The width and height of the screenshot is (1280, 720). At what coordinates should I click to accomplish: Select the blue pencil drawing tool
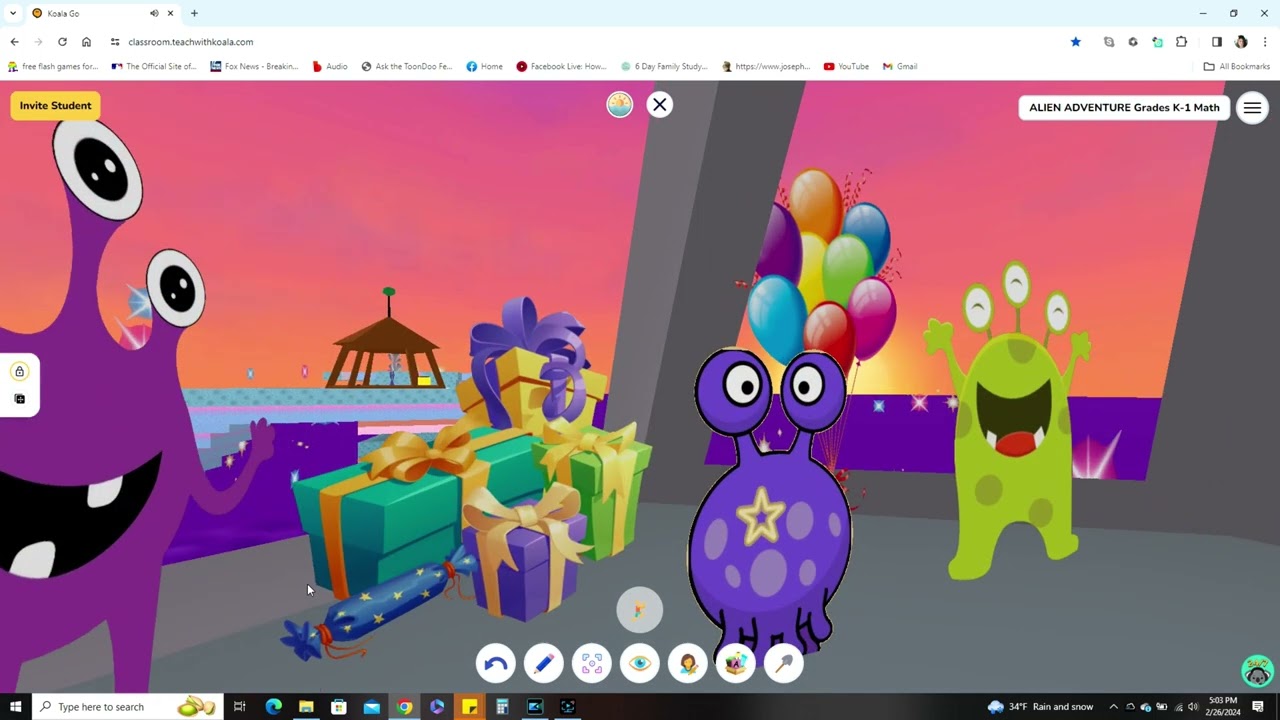click(544, 664)
